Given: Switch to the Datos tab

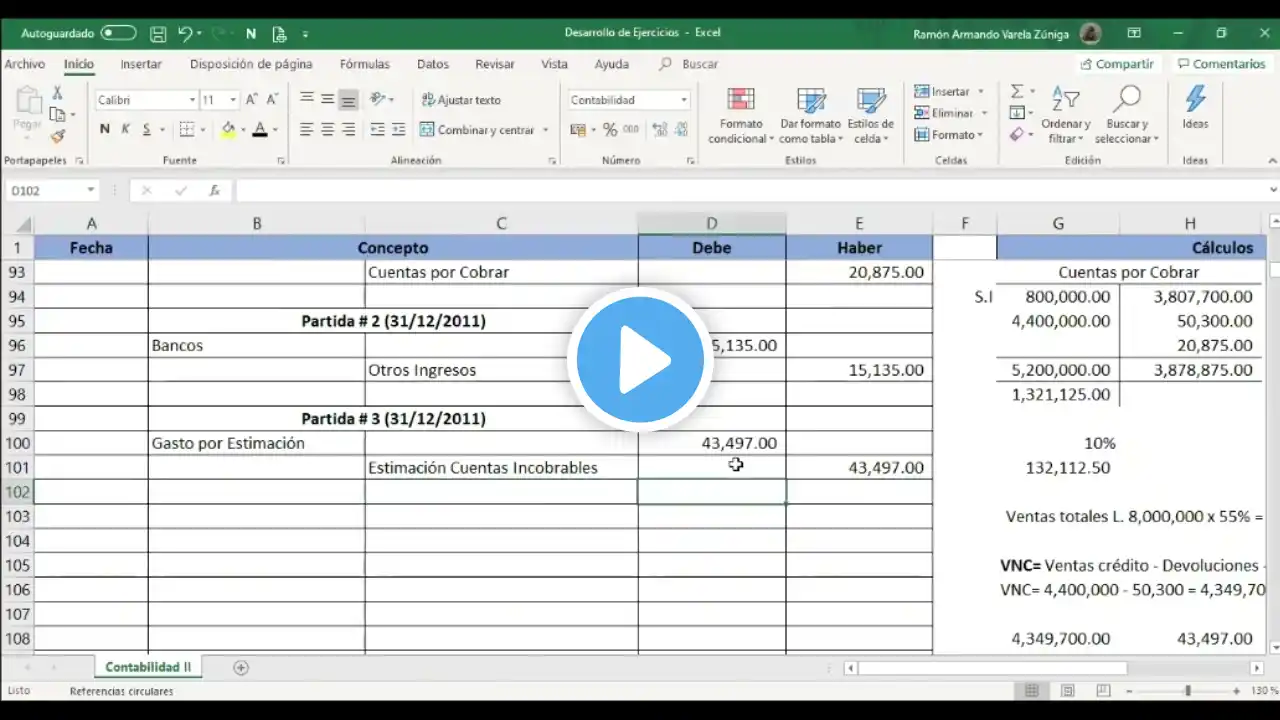Looking at the screenshot, I should pyautogui.click(x=433, y=64).
